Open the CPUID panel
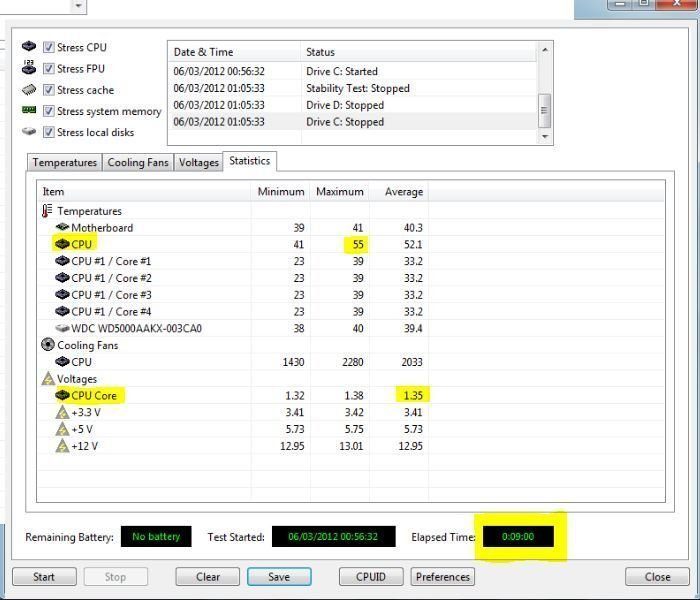Screen dimensions: 700x600 (371, 577)
